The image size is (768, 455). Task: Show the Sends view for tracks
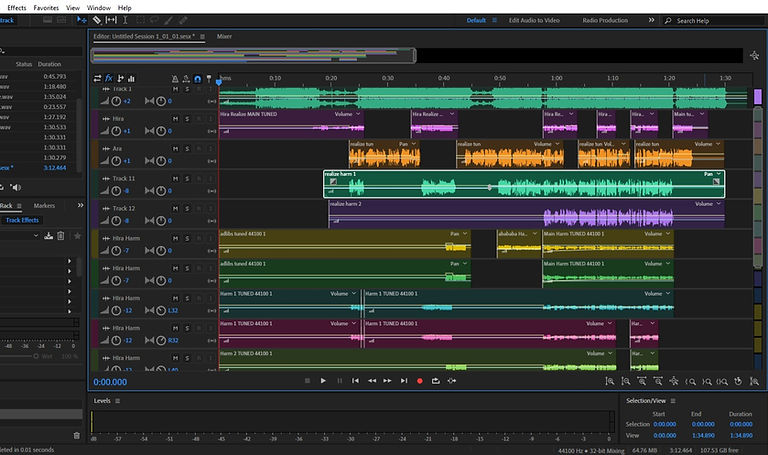coord(120,78)
